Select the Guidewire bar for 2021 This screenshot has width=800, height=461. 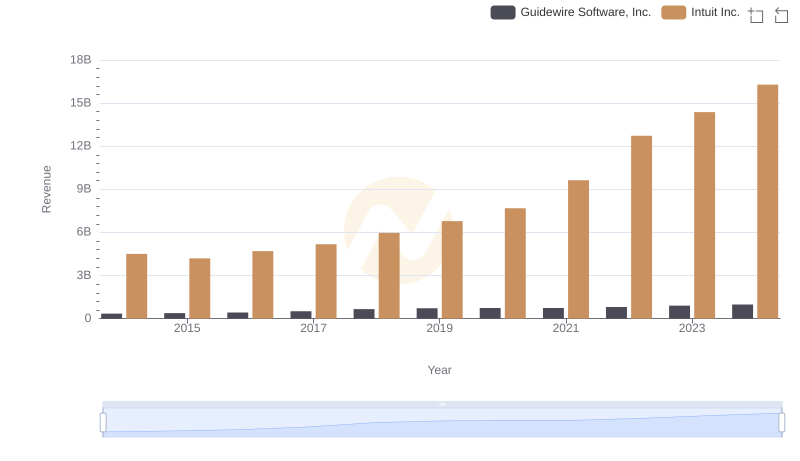553,313
